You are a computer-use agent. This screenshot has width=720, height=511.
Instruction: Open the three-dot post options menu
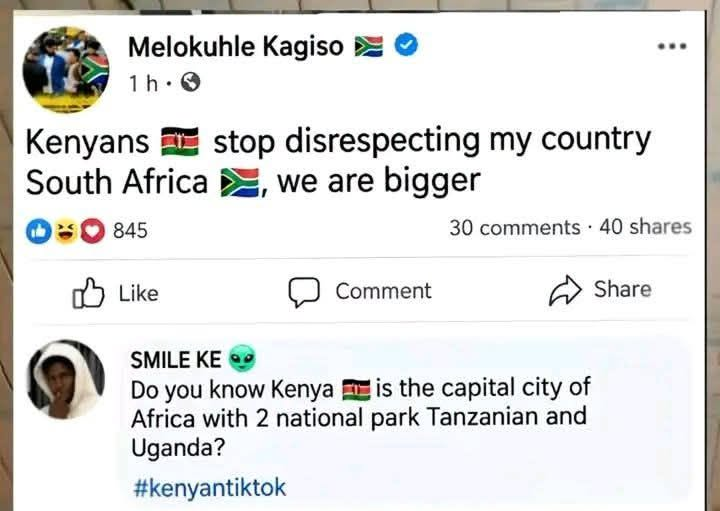point(672,46)
